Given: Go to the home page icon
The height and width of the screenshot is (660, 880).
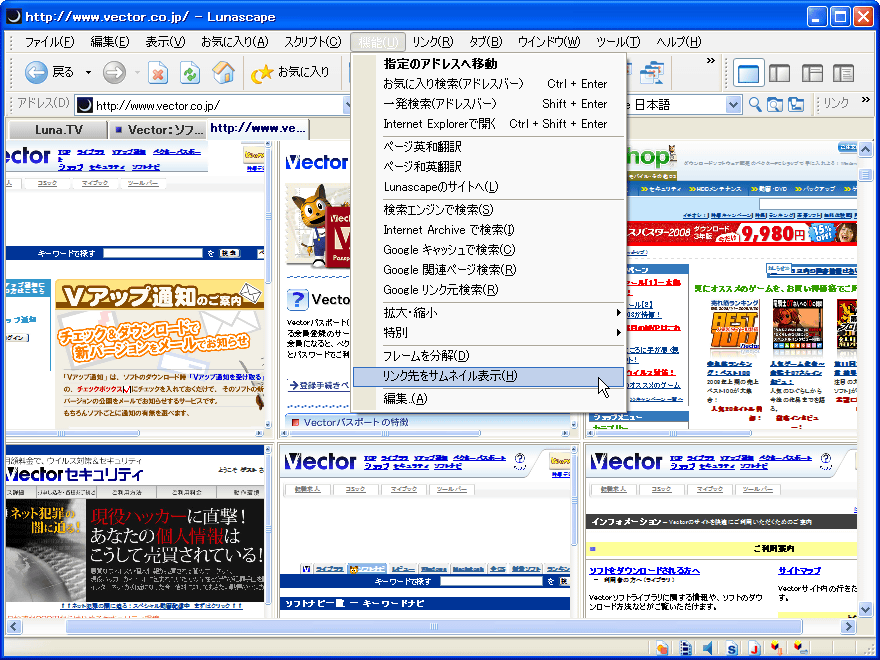Looking at the screenshot, I should tap(223, 72).
